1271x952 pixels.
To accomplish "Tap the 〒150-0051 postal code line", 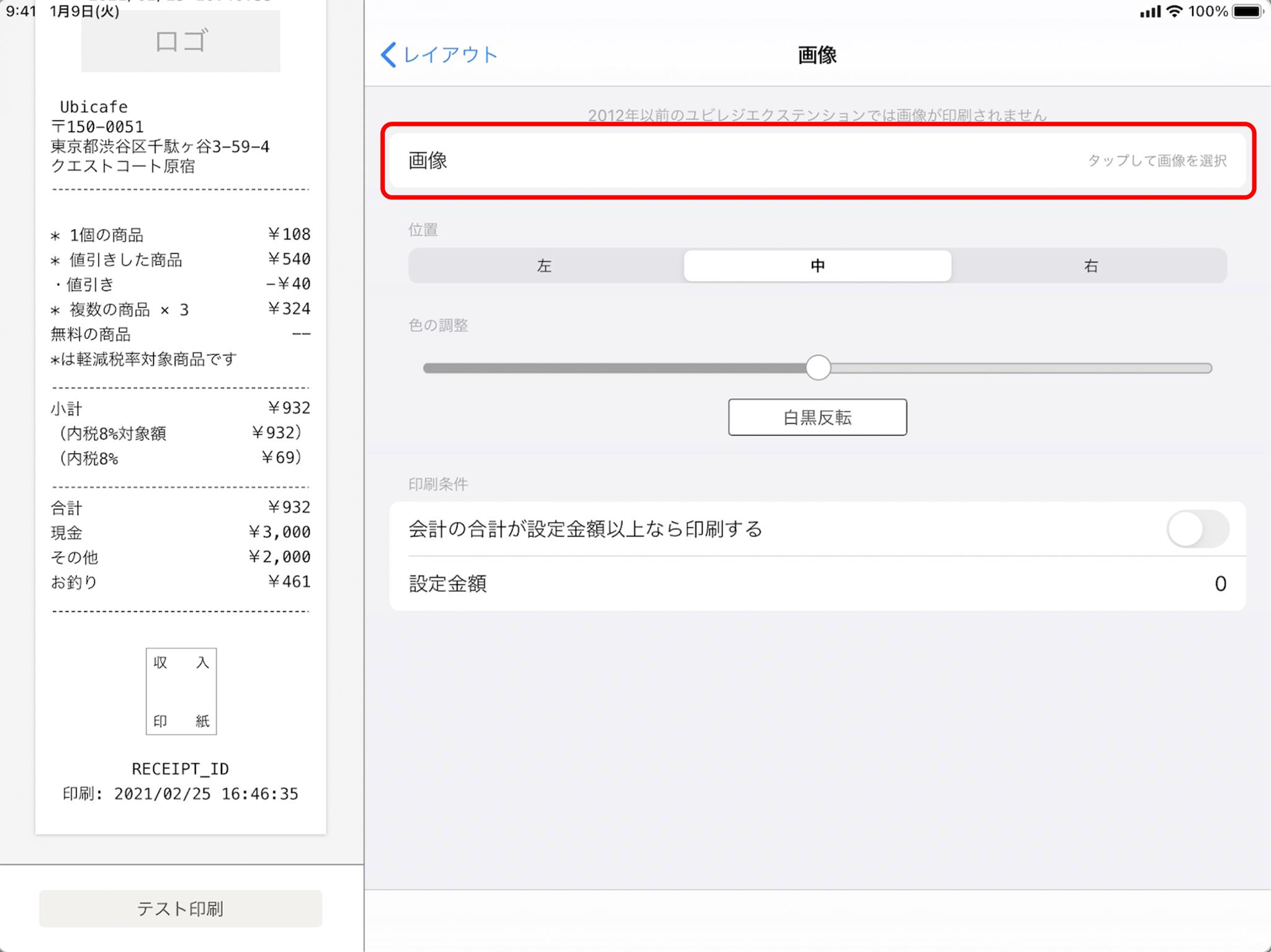I will click(x=97, y=127).
